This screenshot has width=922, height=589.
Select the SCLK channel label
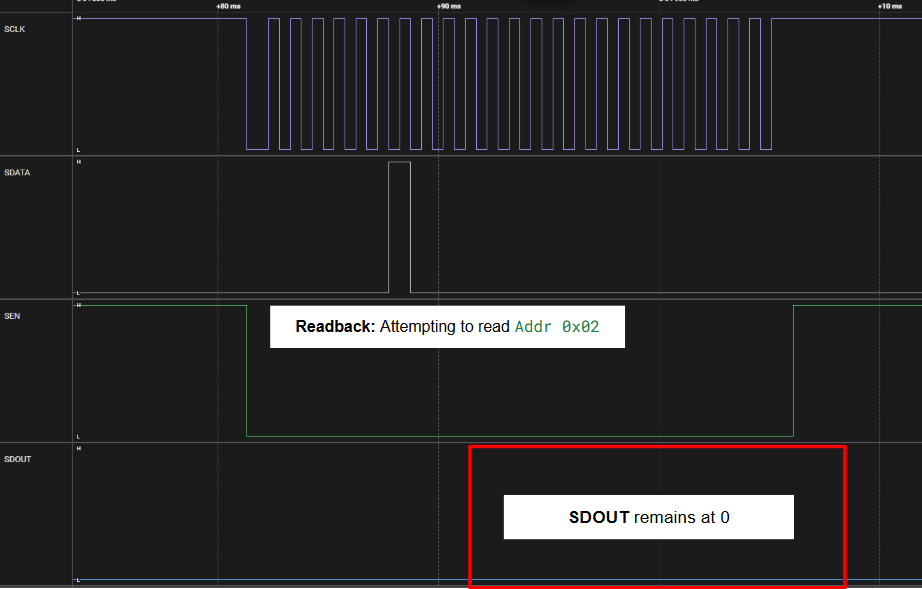(x=15, y=29)
